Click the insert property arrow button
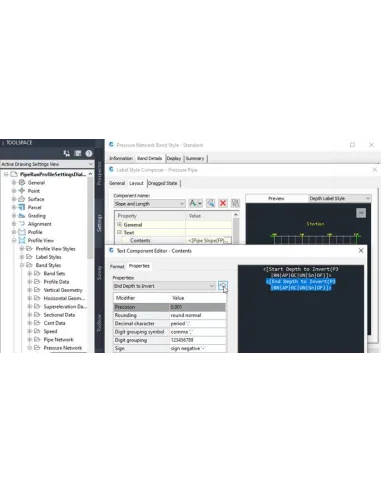Image resolution: width=381 pixels, height=492 pixels. pos(223,286)
